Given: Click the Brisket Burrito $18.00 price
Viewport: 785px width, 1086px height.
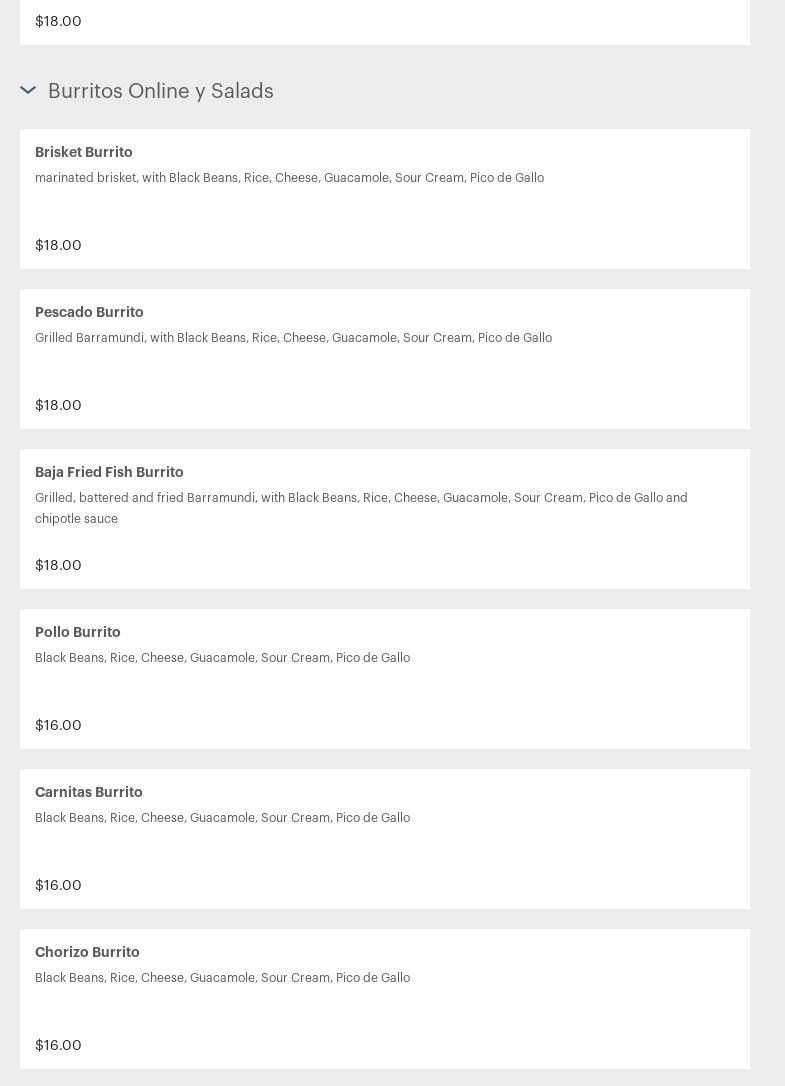Looking at the screenshot, I should tap(58, 245).
